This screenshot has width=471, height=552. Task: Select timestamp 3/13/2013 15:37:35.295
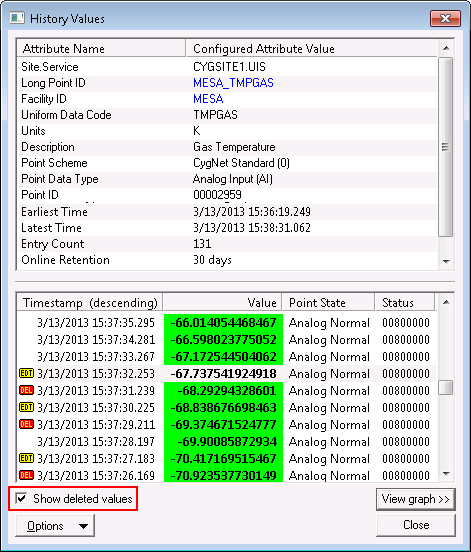[96, 322]
